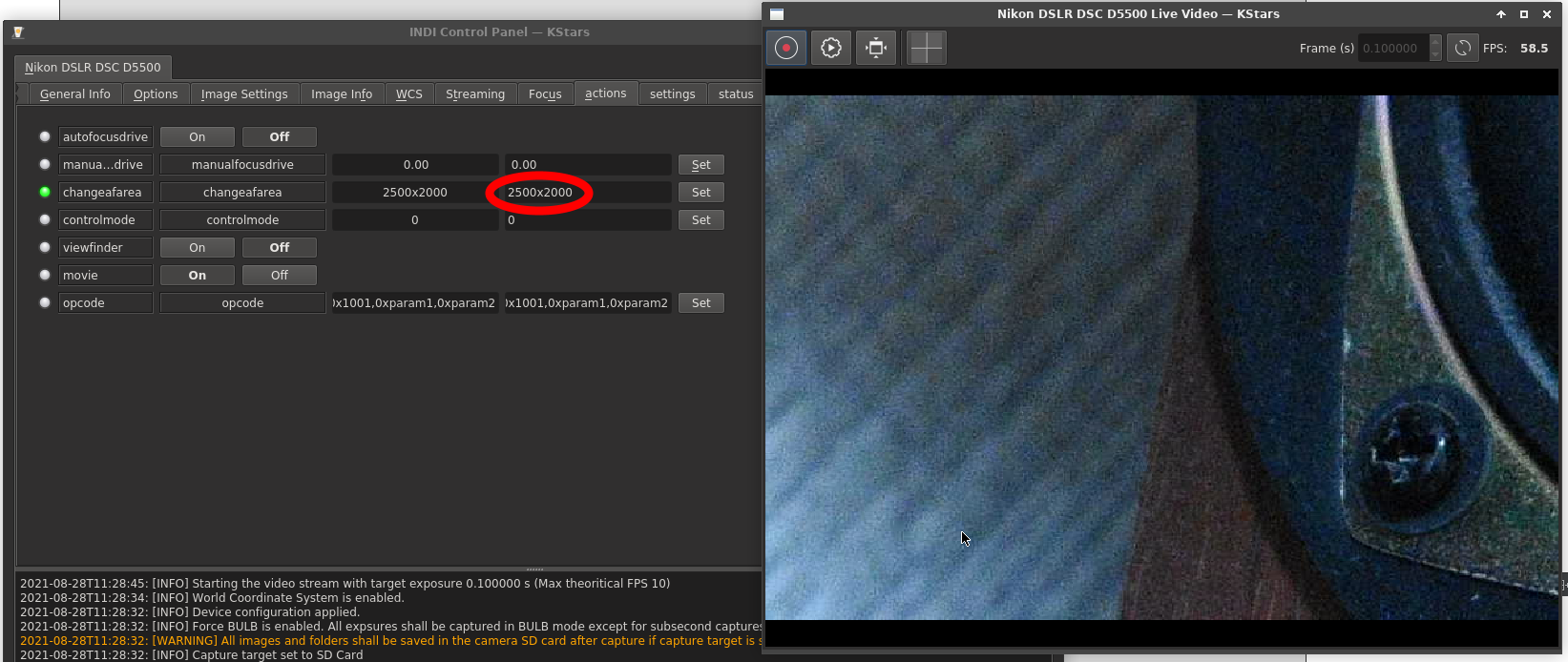The height and width of the screenshot is (662, 1568).
Task: Disable movie with the Off button
Action: pos(280,276)
